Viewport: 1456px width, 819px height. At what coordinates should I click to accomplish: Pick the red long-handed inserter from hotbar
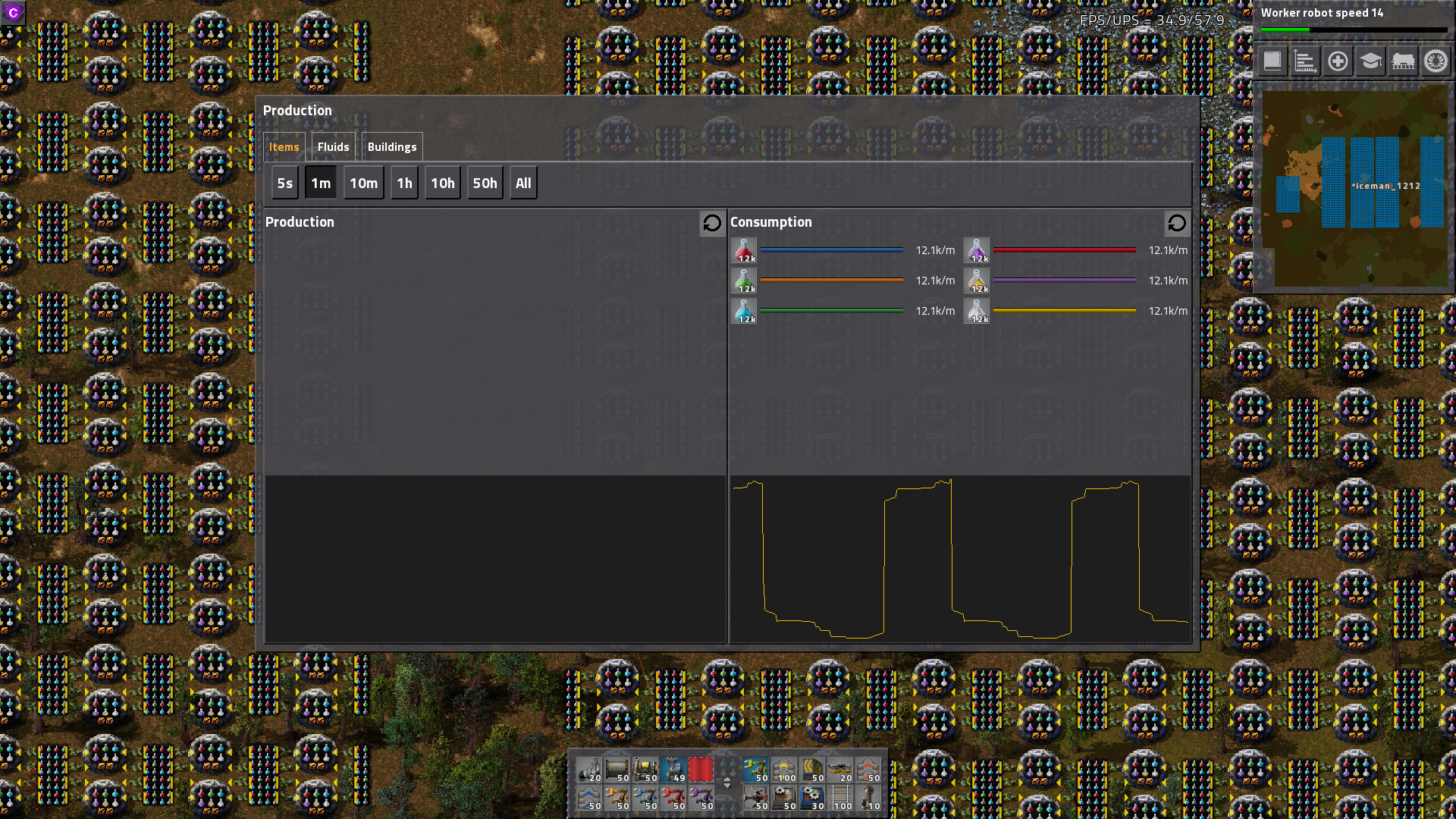(673, 798)
